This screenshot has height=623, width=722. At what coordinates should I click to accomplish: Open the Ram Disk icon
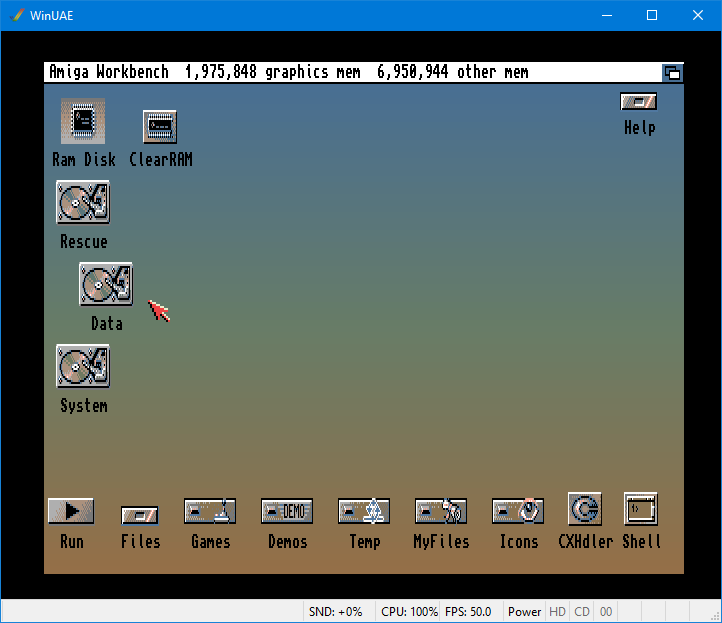pyautogui.click(x=83, y=122)
